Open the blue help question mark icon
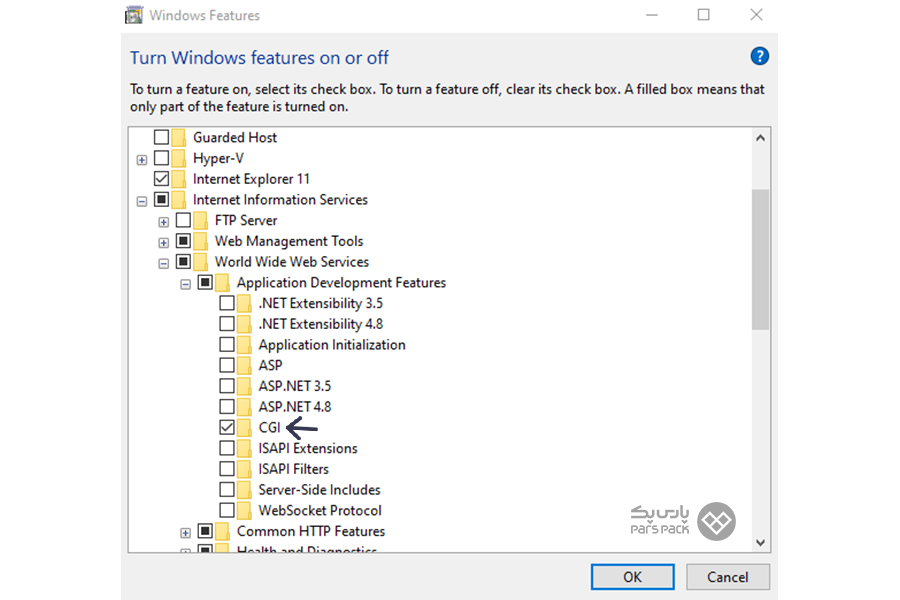Image resolution: width=900 pixels, height=600 pixels. (759, 56)
